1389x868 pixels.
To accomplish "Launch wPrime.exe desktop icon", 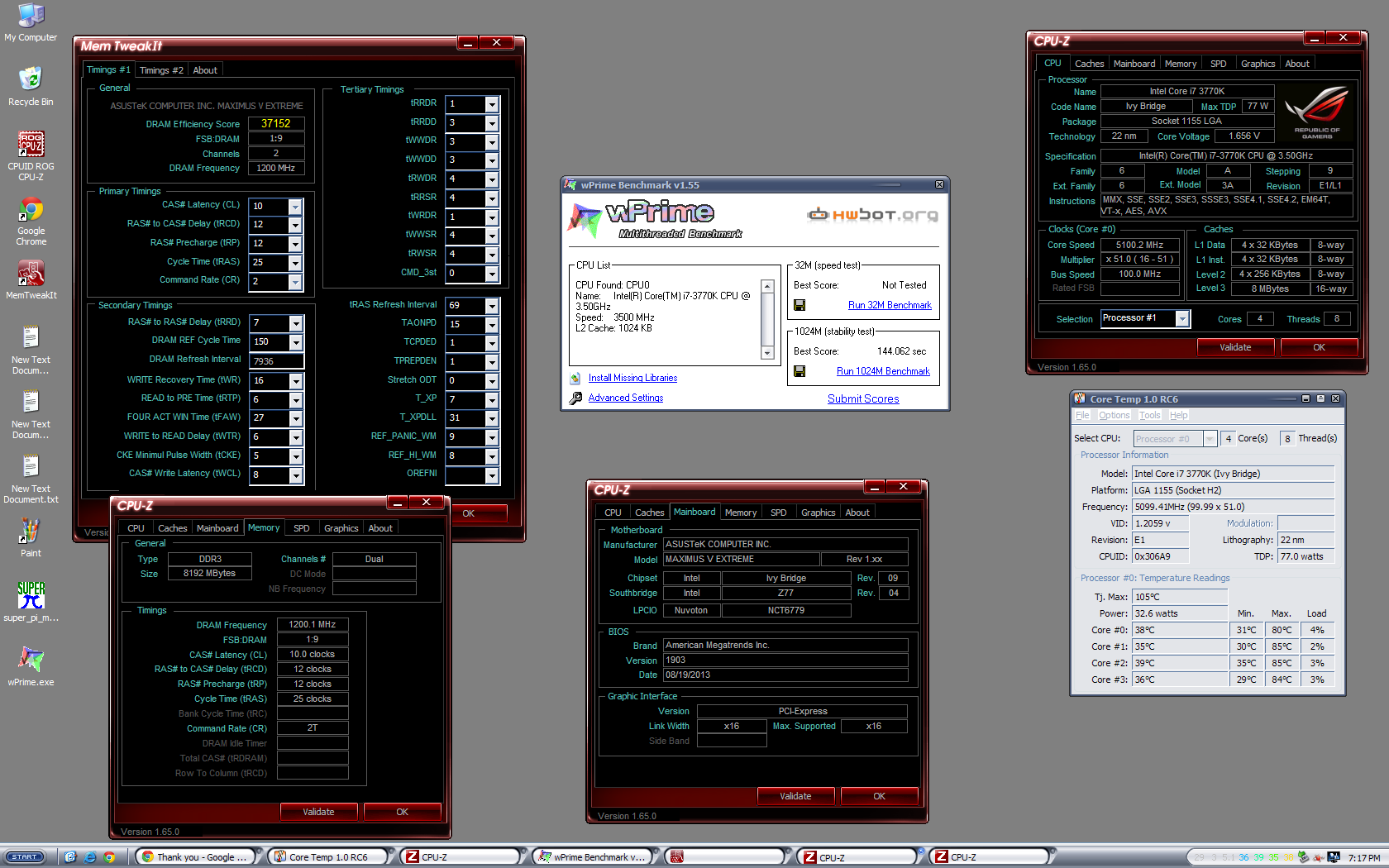I will tap(31, 666).
